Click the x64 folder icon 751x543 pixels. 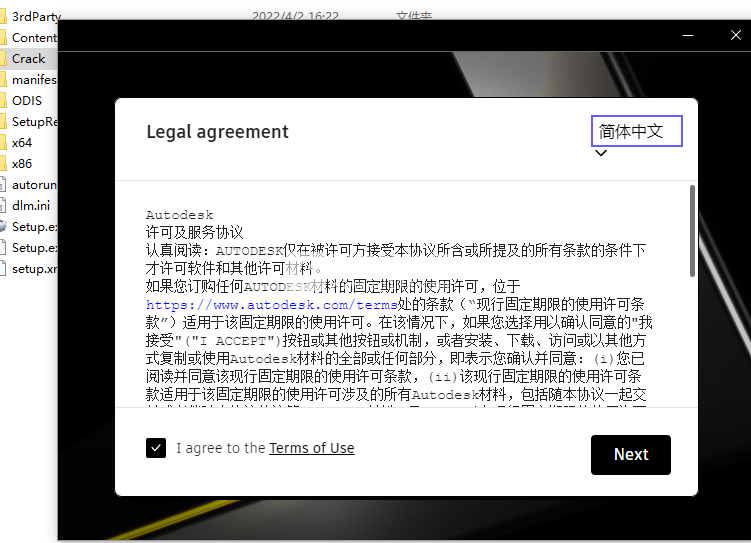click(x=3, y=143)
